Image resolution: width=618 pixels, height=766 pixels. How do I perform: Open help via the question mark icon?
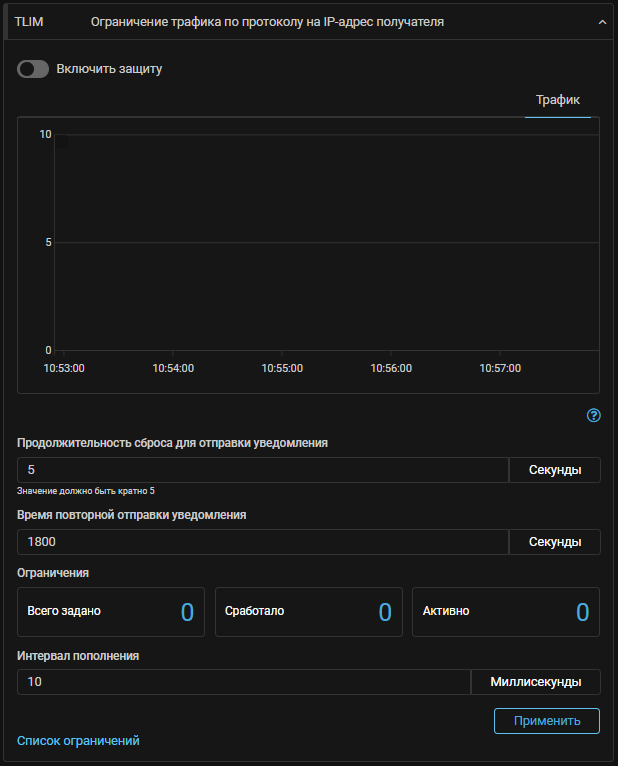tap(593, 415)
